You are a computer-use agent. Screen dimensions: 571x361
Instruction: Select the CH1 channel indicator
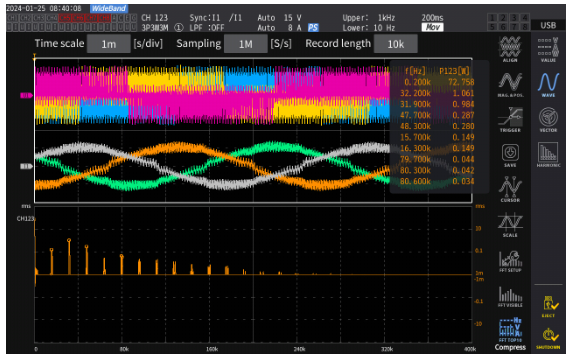(12, 17)
